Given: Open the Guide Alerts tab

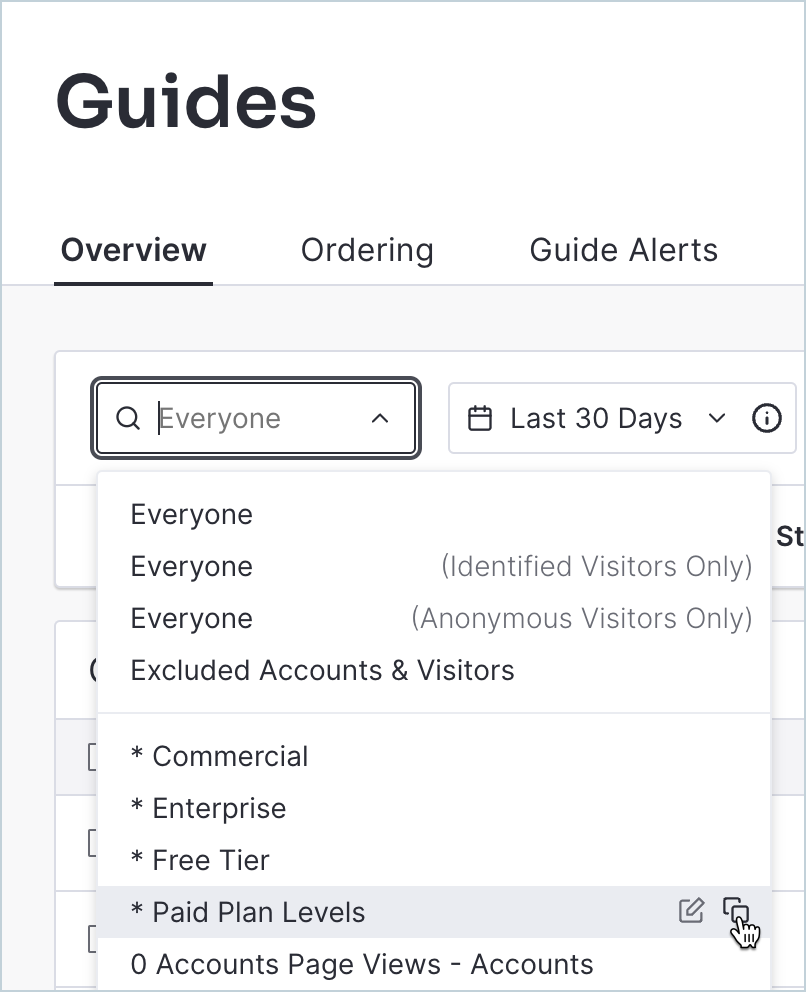Looking at the screenshot, I should [623, 249].
